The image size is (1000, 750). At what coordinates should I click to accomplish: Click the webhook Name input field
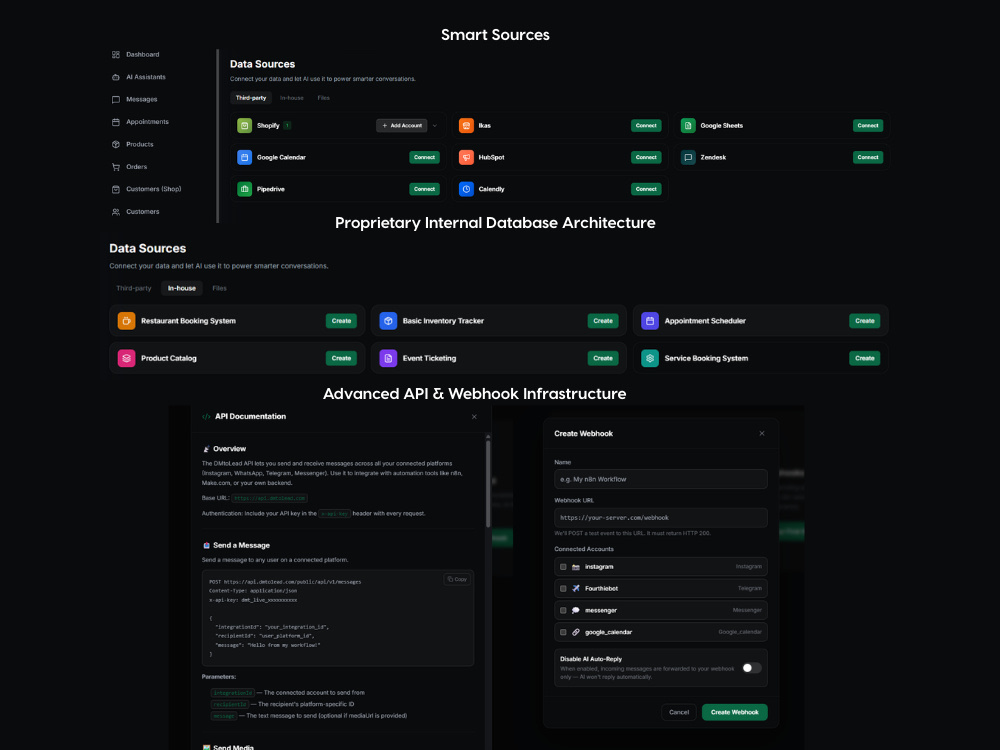pos(661,480)
